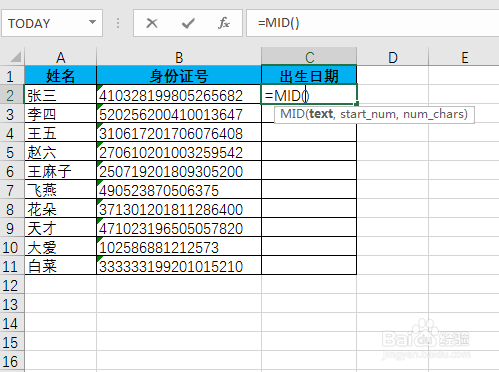The height and width of the screenshot is (372, 499).
Task: Select column D header
Action: tap(393, 57)
